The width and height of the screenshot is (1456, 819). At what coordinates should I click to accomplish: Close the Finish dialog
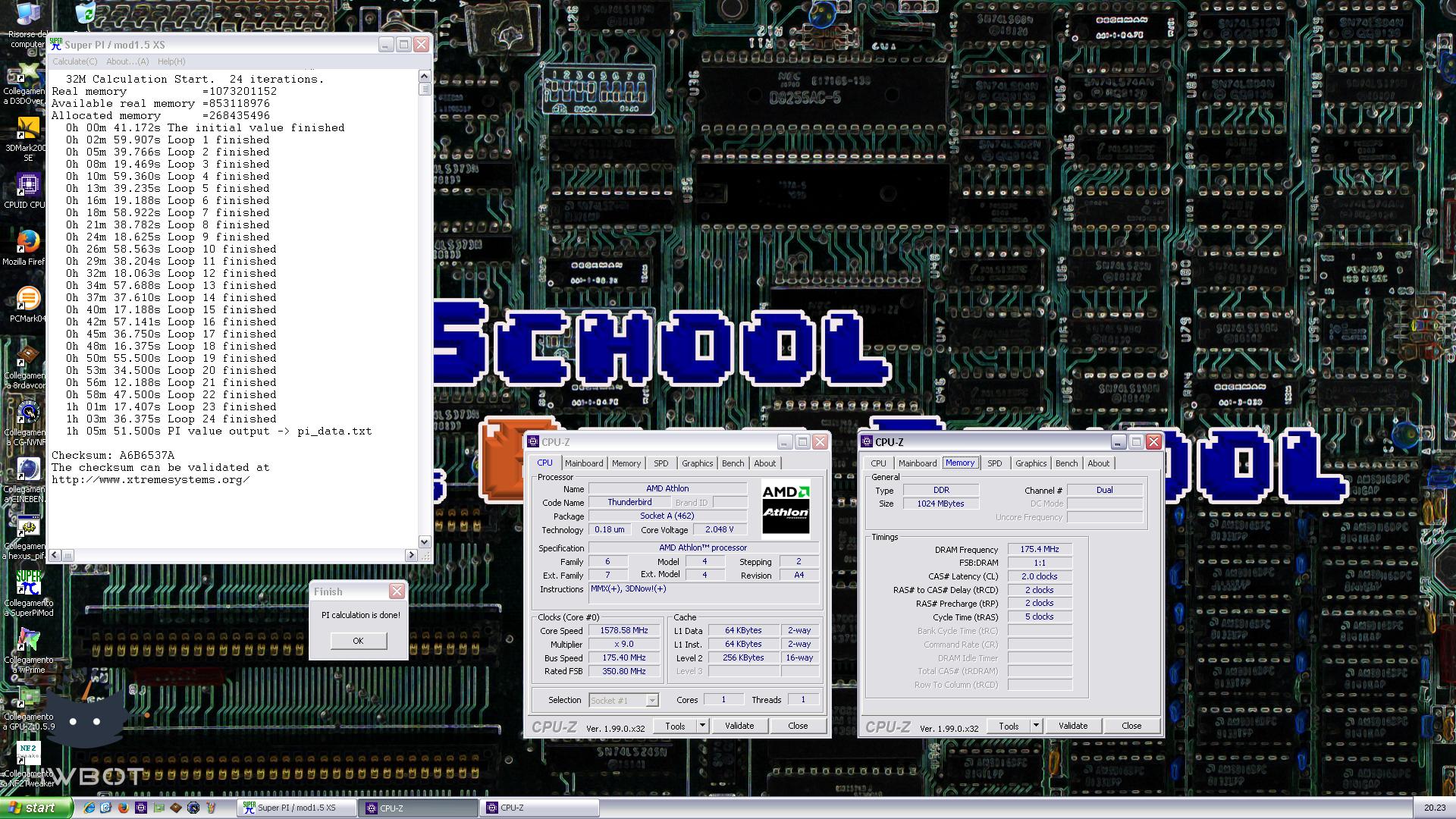tap(397, 591)
